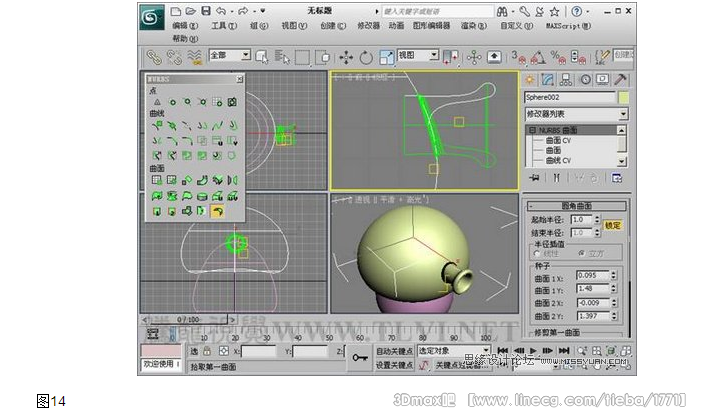The image size is (715, 417).
Task: Increment the 曲面 1 Y spinner
Action: click(614, 286)
